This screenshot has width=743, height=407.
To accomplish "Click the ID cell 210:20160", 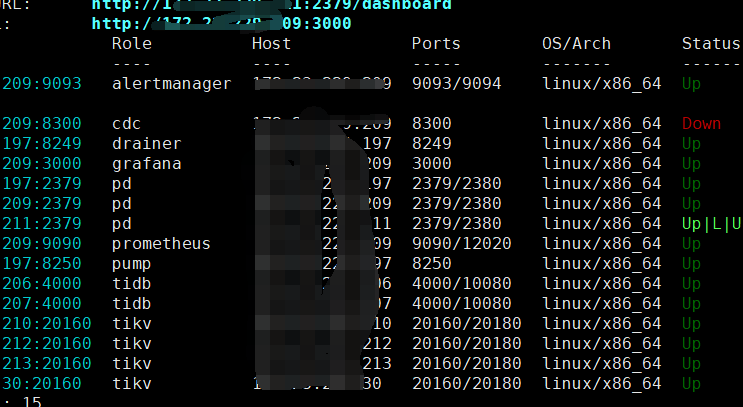I will (x=46, y=324).
